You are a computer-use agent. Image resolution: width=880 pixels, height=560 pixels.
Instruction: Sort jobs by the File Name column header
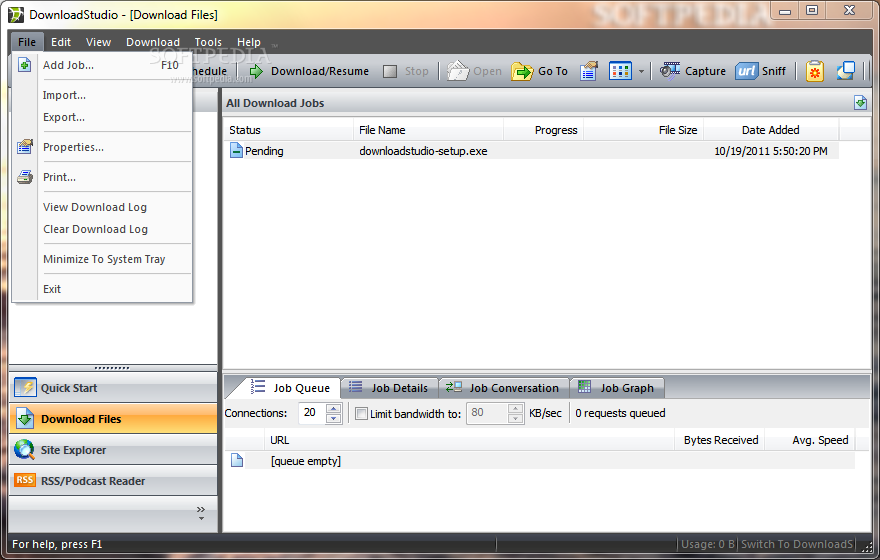click(429, 130)
